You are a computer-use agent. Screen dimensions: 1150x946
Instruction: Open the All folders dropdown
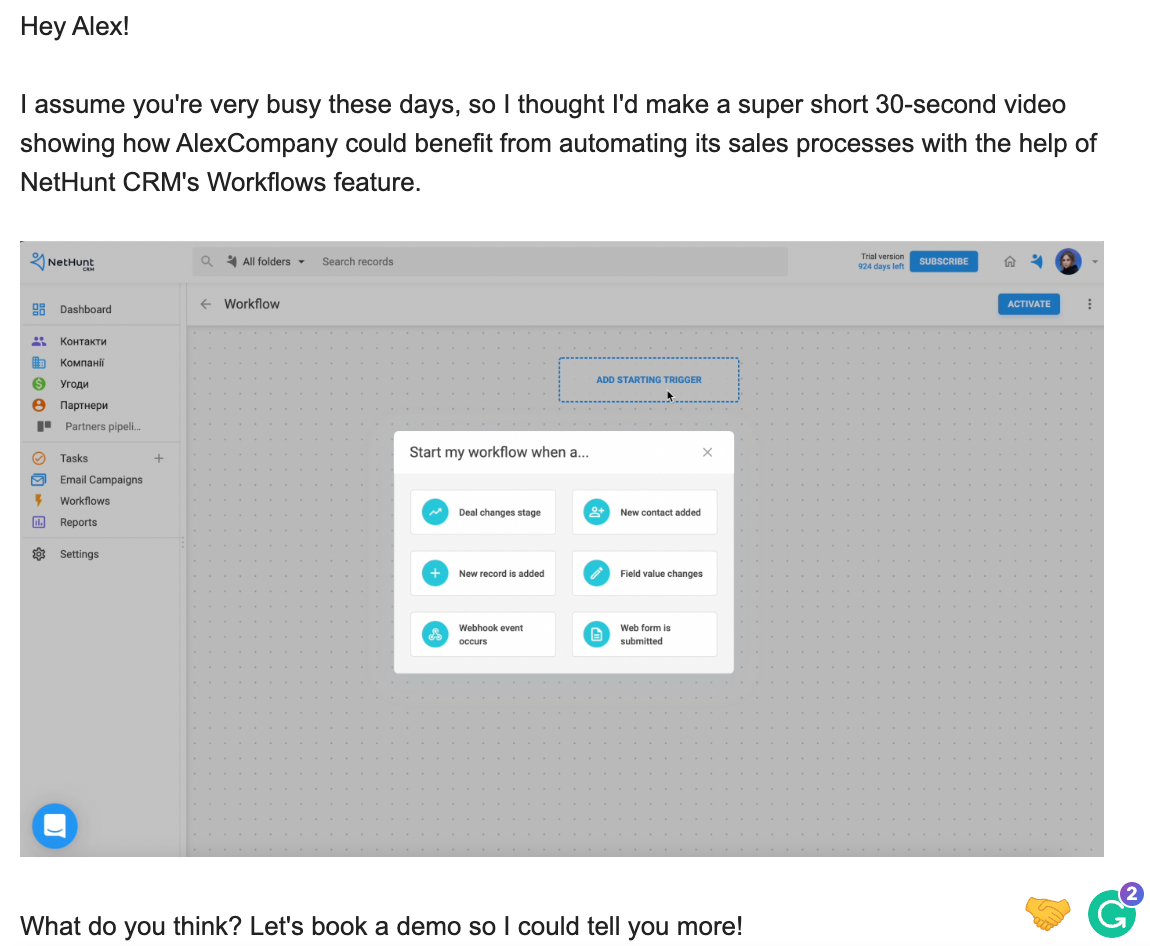pyautogui.click(x=265, y=261)
